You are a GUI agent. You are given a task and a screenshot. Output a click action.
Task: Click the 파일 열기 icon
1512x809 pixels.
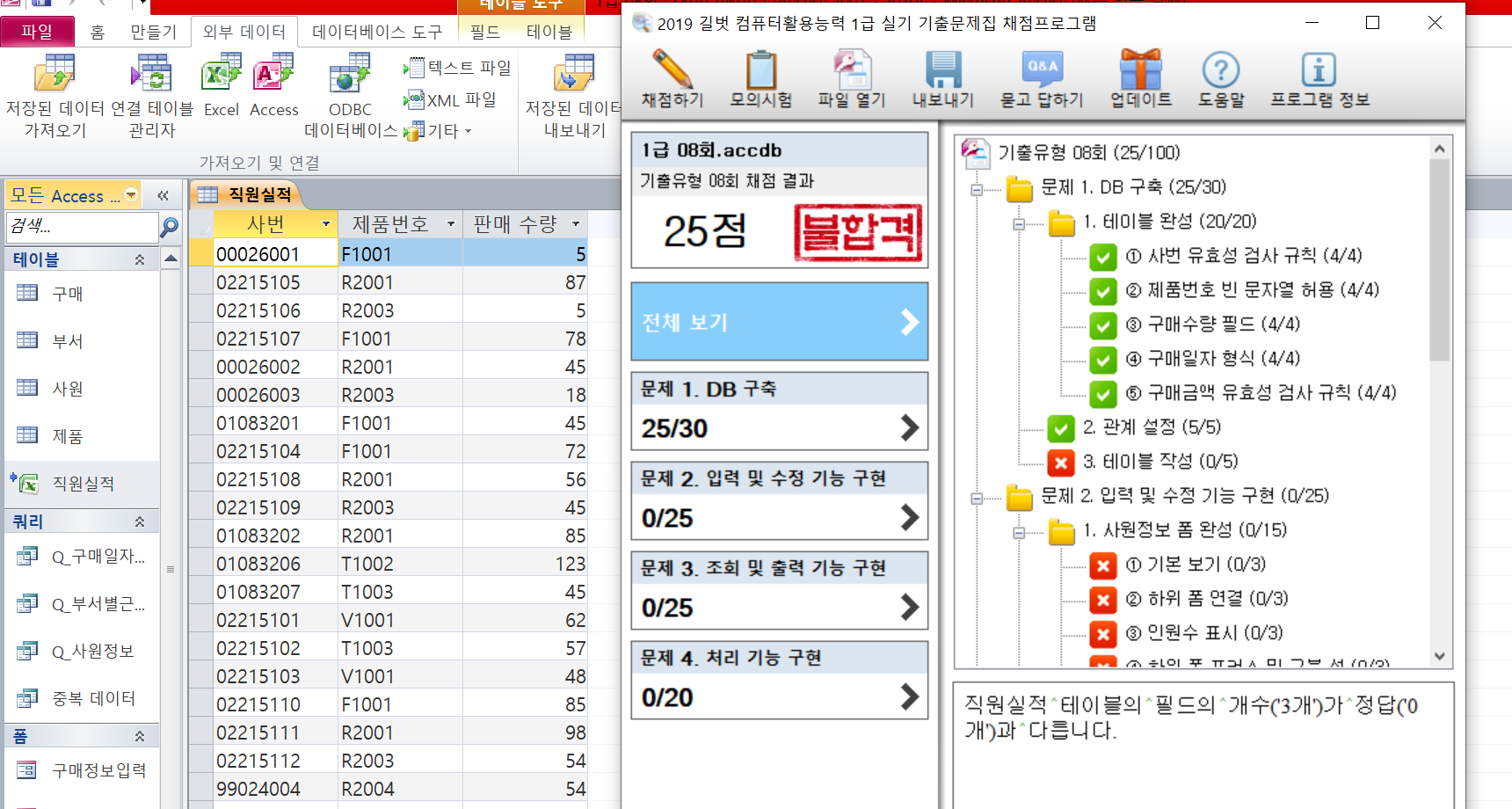[x=851, y=72]
